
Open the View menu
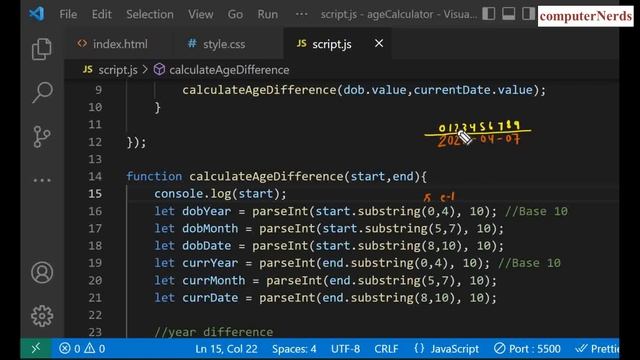pyautogui.click(x=200, y=14)
